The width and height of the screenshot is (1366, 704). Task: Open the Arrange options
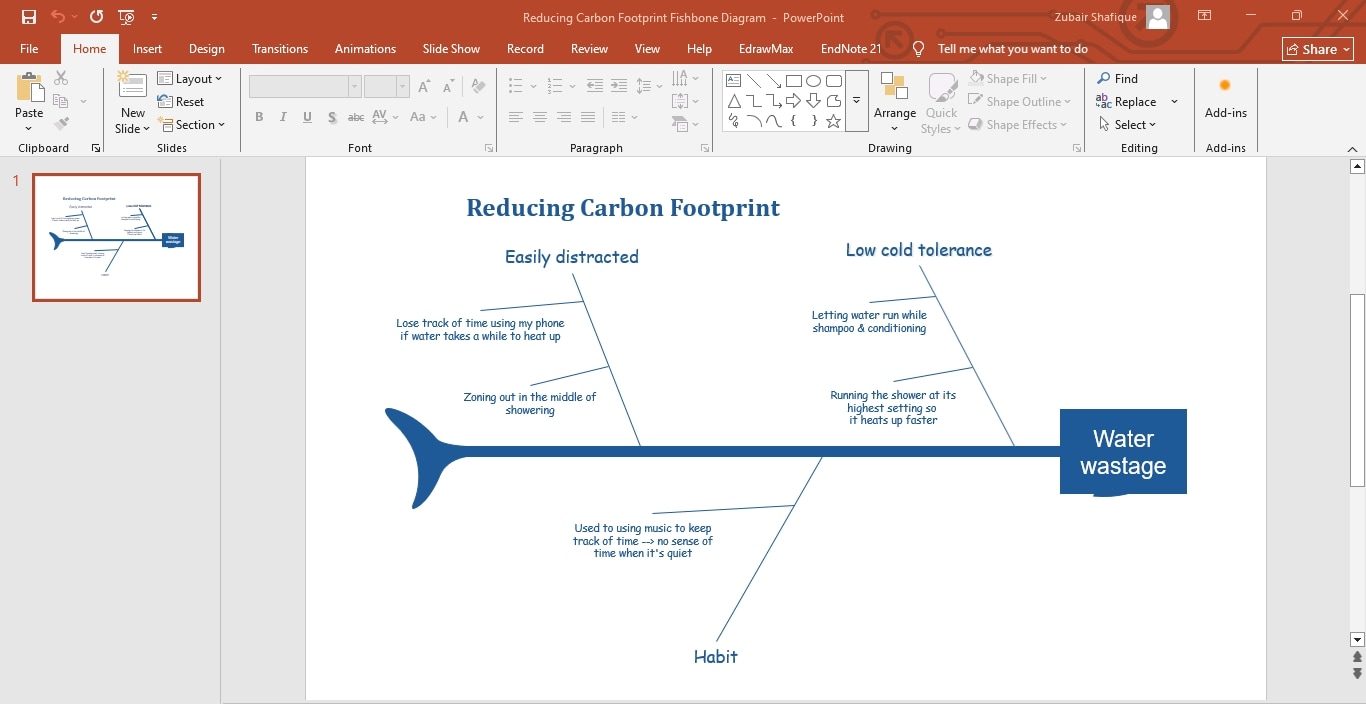[x=894, y=100]
